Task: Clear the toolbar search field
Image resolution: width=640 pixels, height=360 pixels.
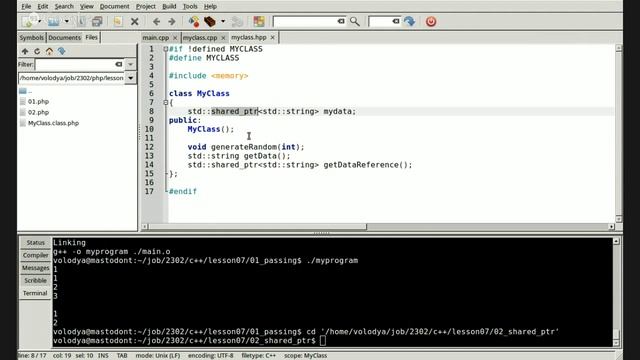Action: (341, 21)
